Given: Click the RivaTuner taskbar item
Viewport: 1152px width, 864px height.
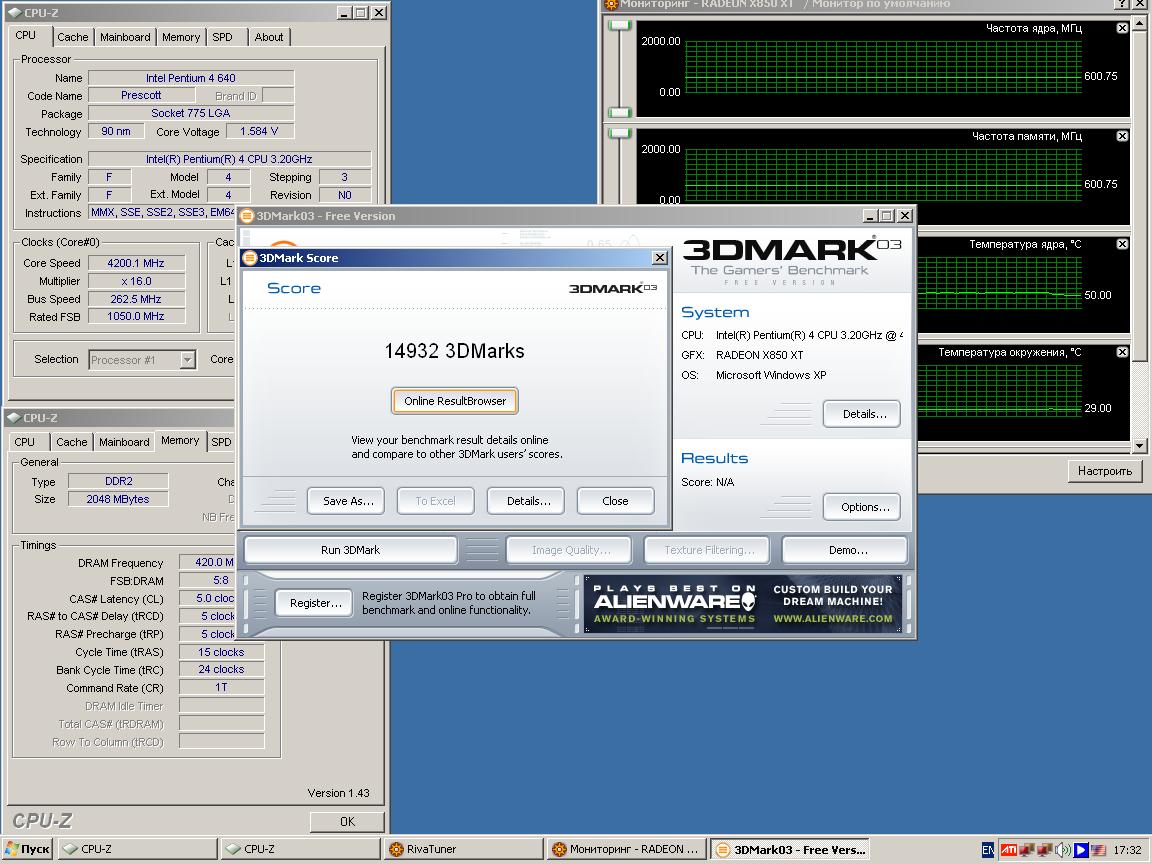Looking at the screenshot, I should coord(463,849).
